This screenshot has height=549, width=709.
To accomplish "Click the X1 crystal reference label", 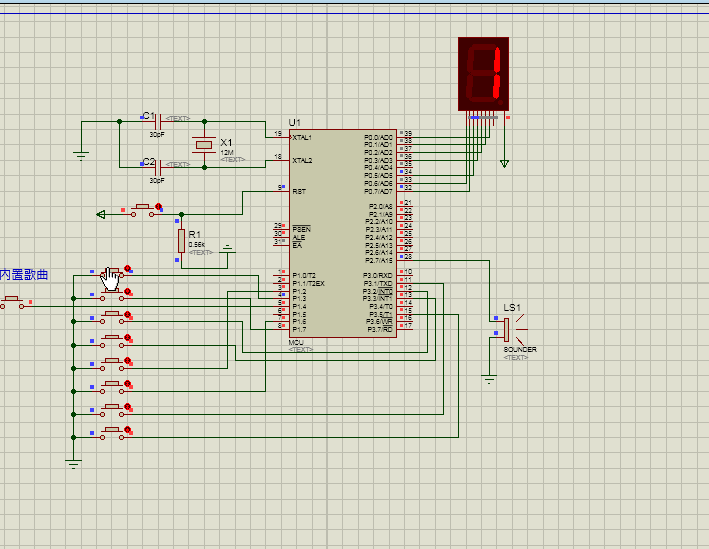I will click(x=226, y=142).
